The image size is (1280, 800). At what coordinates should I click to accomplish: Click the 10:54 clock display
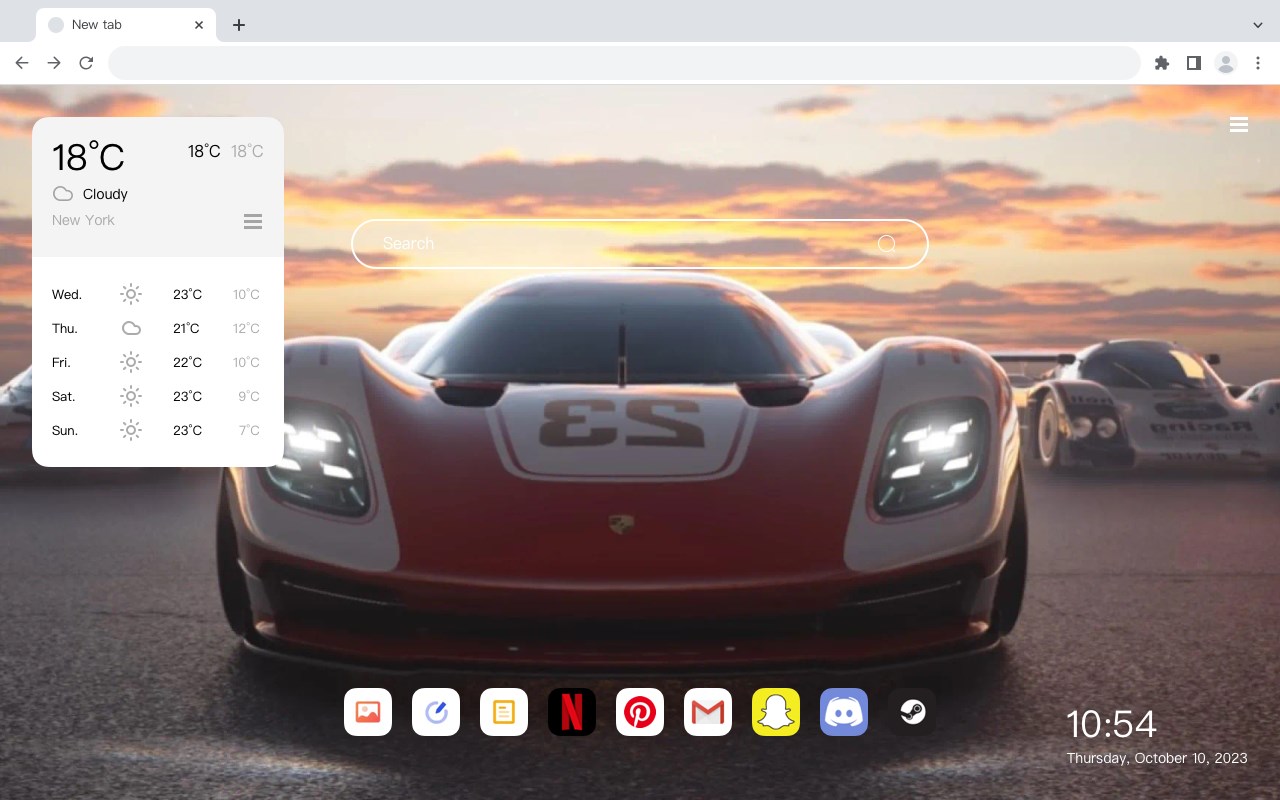coord(1111,724)
